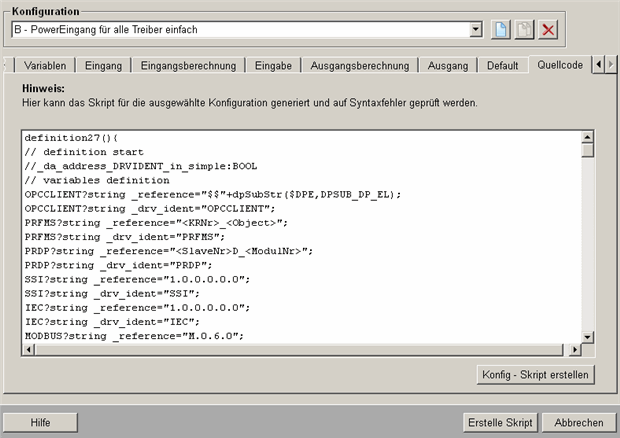This screenshot has height=438, width=620.
Task: Click the red X delete configuration icon
Action: 548,30
